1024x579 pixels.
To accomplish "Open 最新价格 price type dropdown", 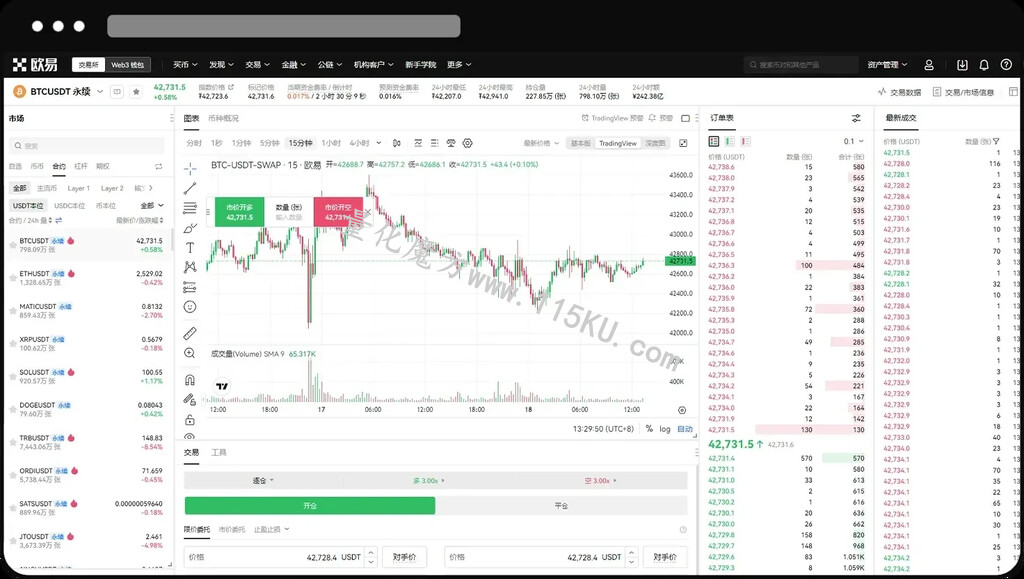I will [541, 143].
